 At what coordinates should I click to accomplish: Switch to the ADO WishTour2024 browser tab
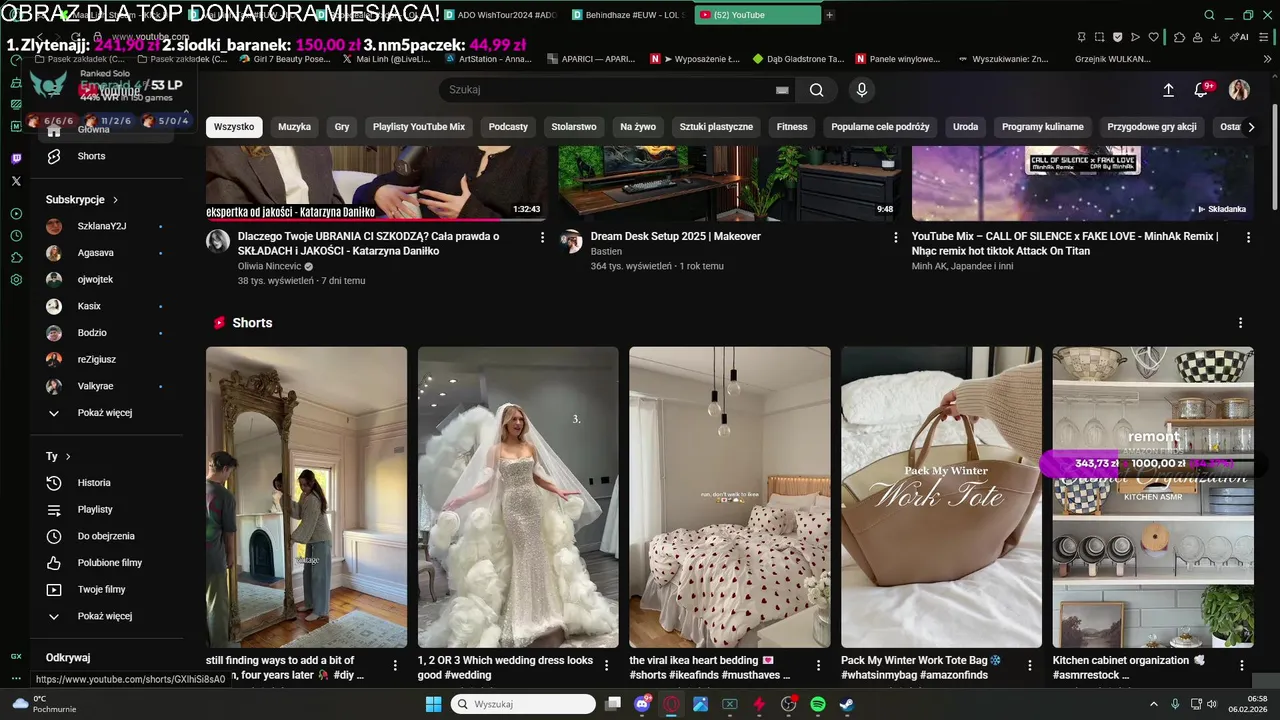(501, 15)
